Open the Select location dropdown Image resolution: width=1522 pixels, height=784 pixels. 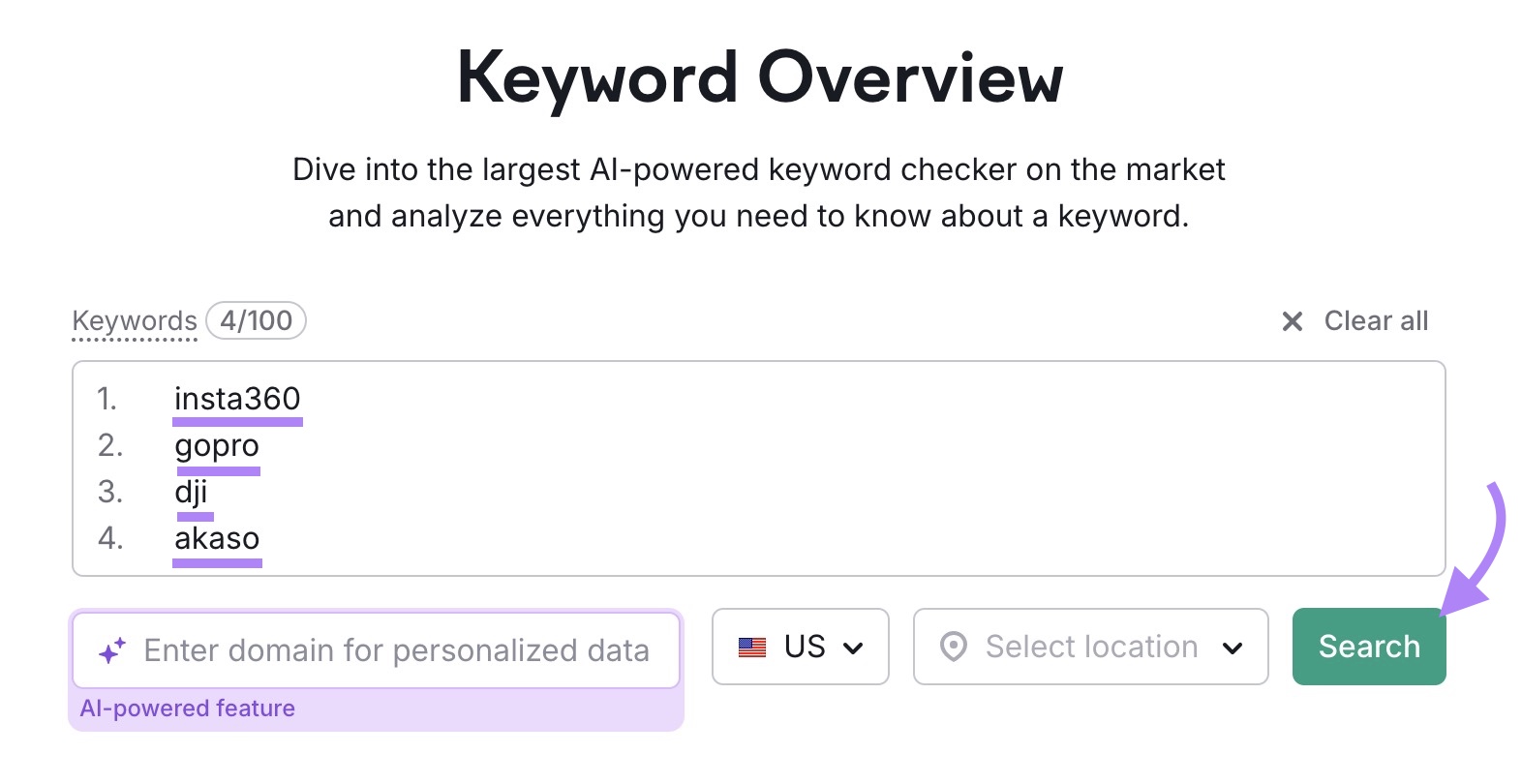(1089, 647)
